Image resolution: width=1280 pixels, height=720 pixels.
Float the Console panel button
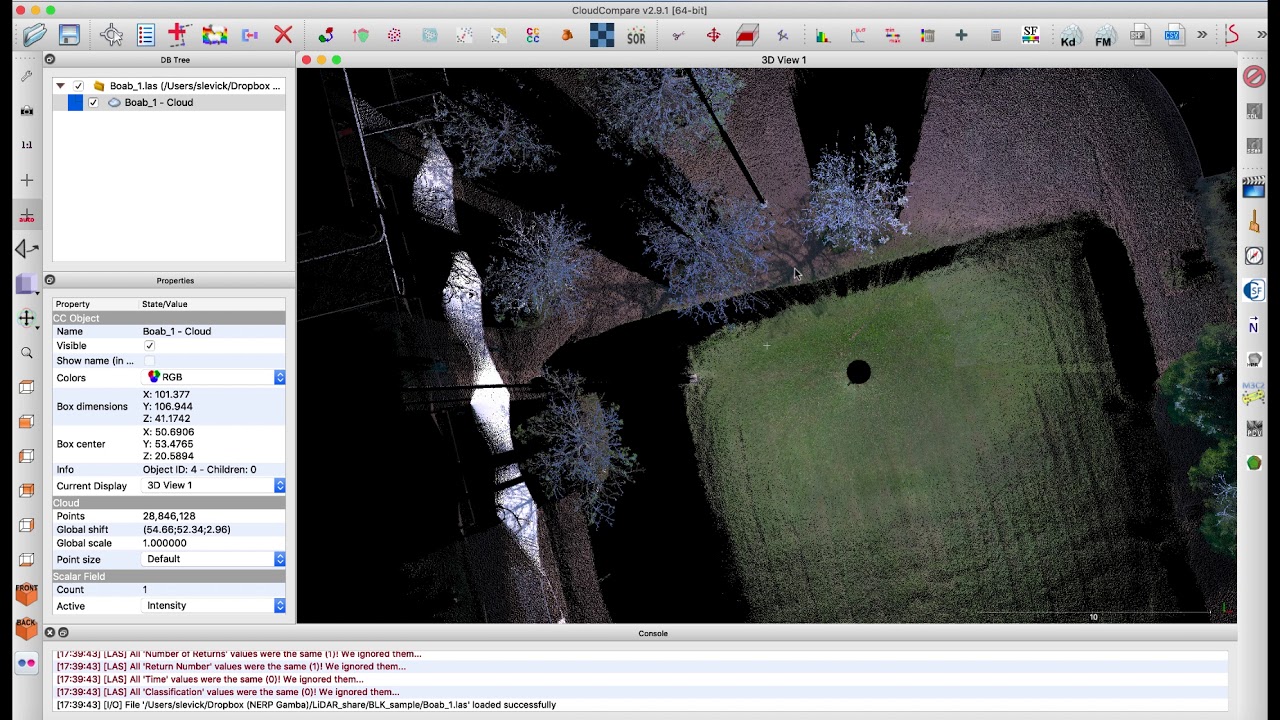pos(63,633)
